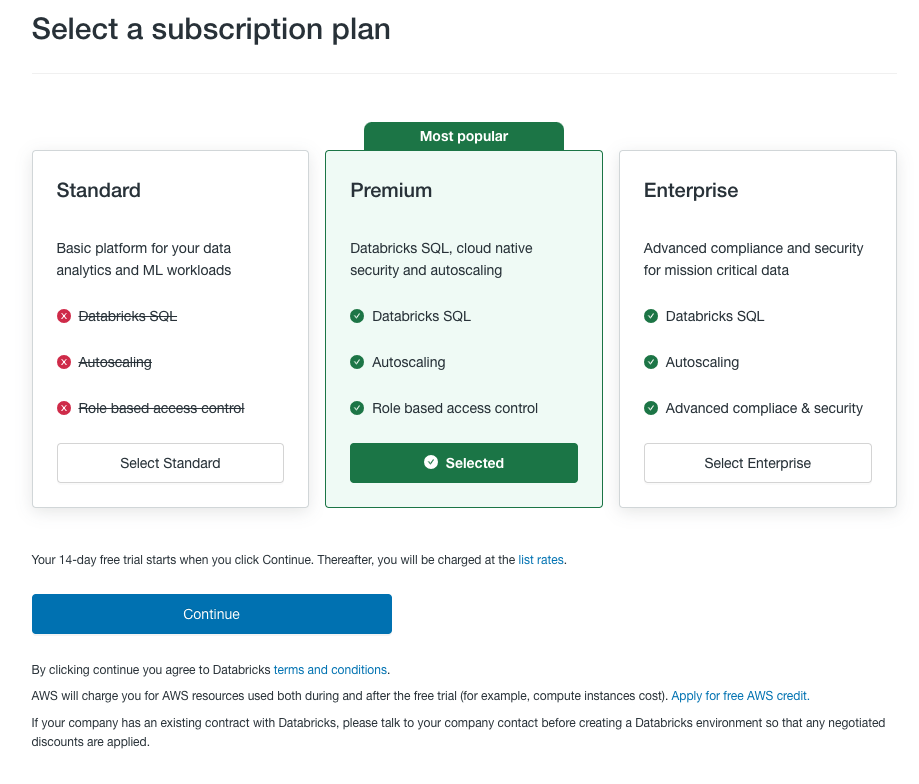Choose the Enterprise subscription plan
Image resolution: width=919 pixels, height=784 pixels.
[757, 462]
